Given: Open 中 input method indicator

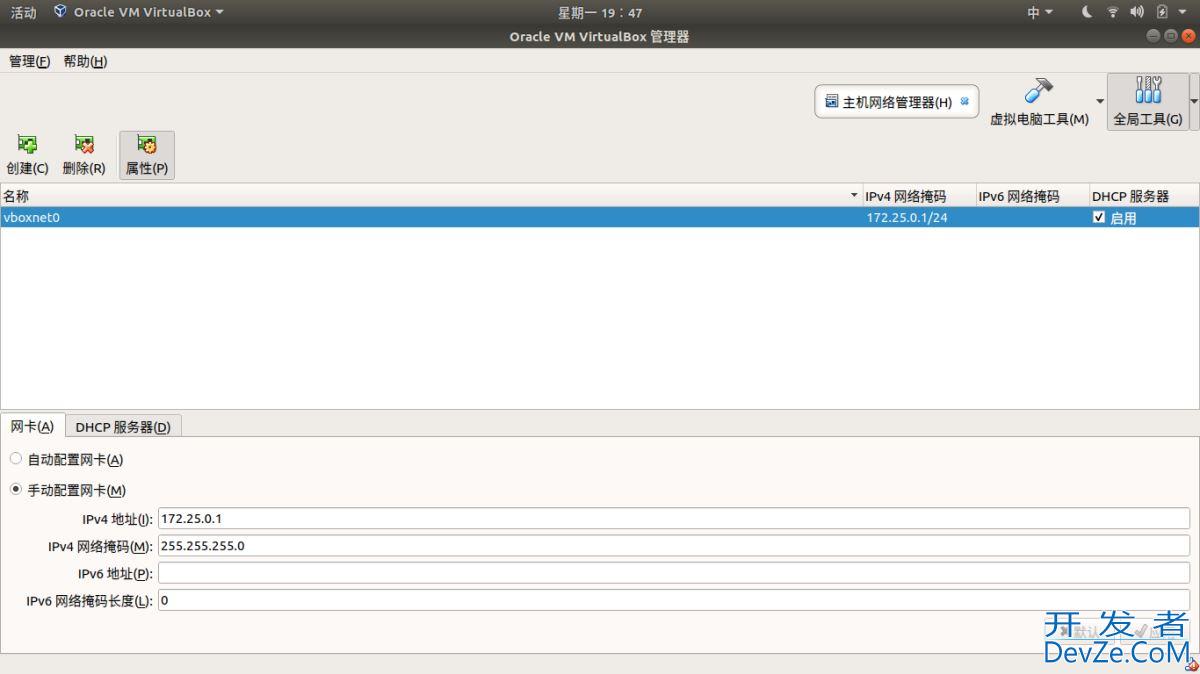Looking at the screenshot, I should pos(1040,12).
